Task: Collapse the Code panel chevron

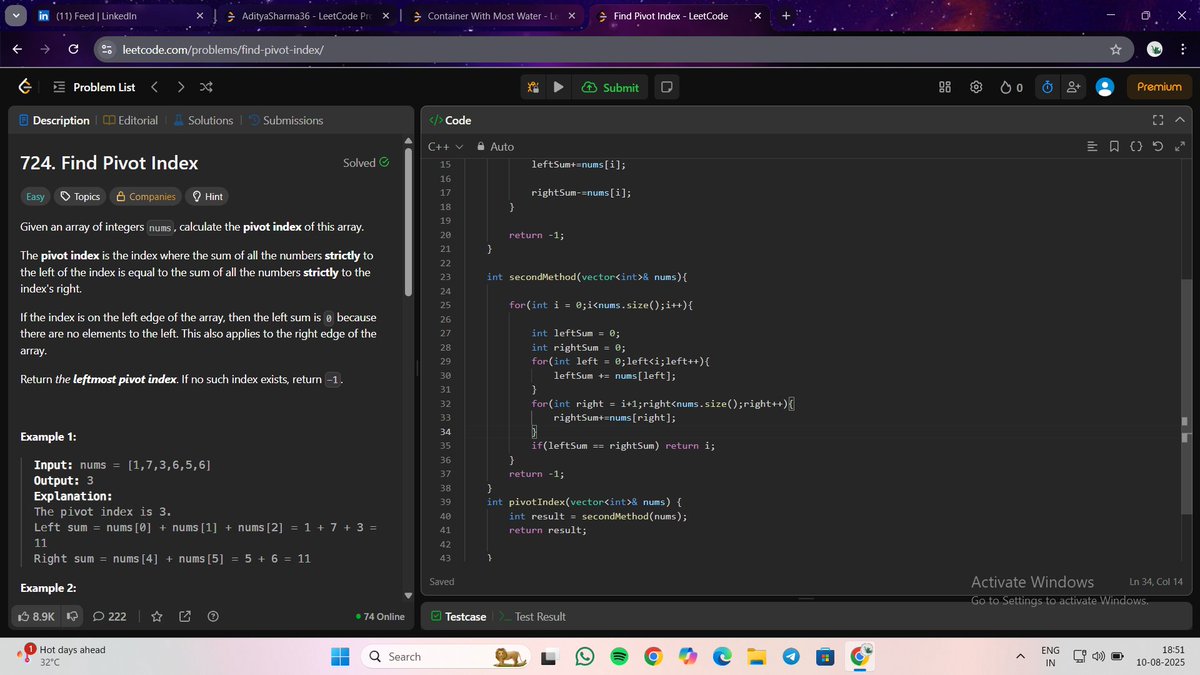Action: (1179, 120)
